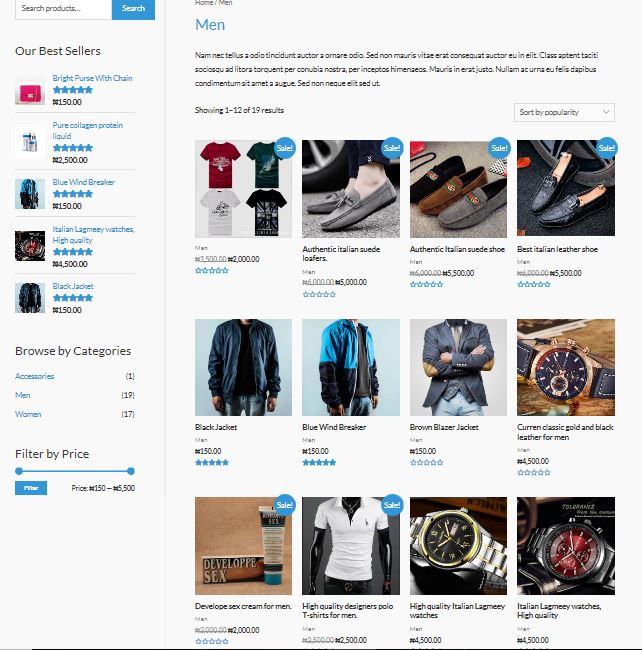Open the Women category link

click(28, 414)
